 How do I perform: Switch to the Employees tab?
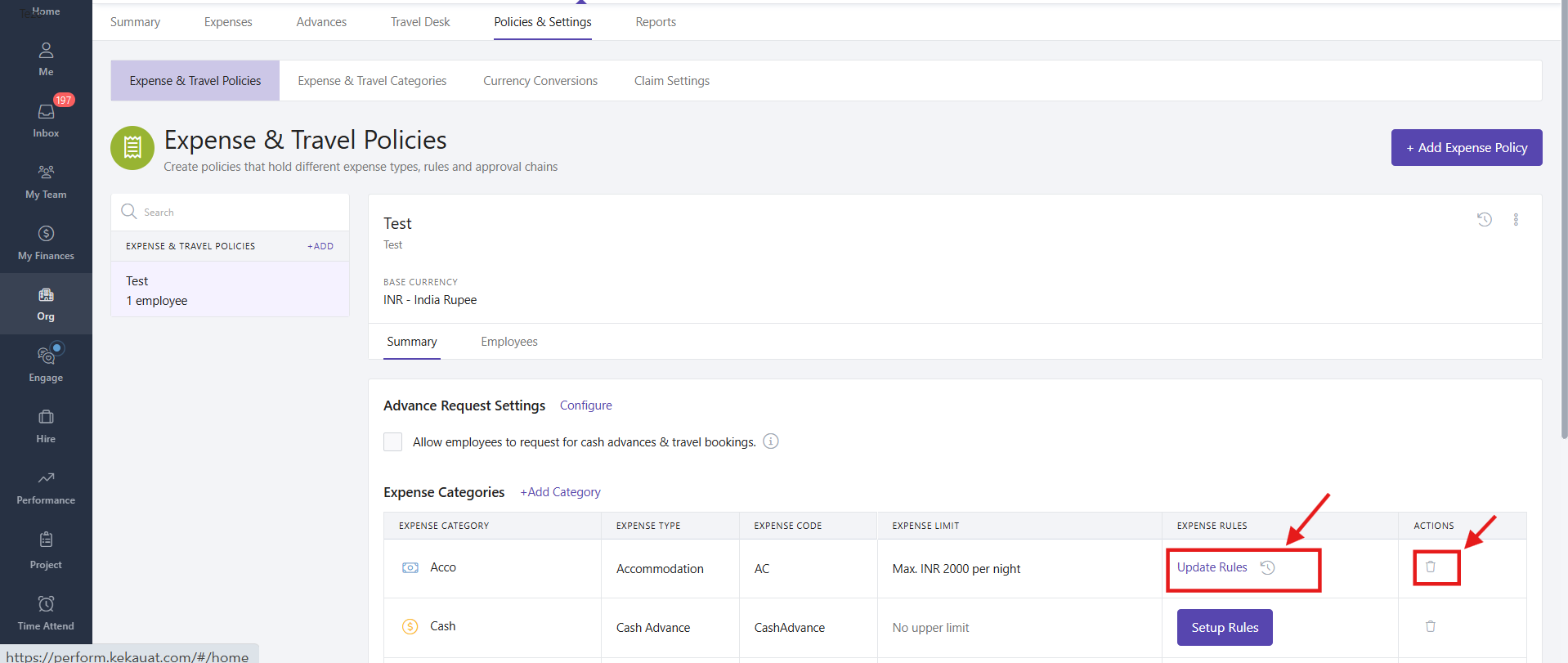(508, 342)
